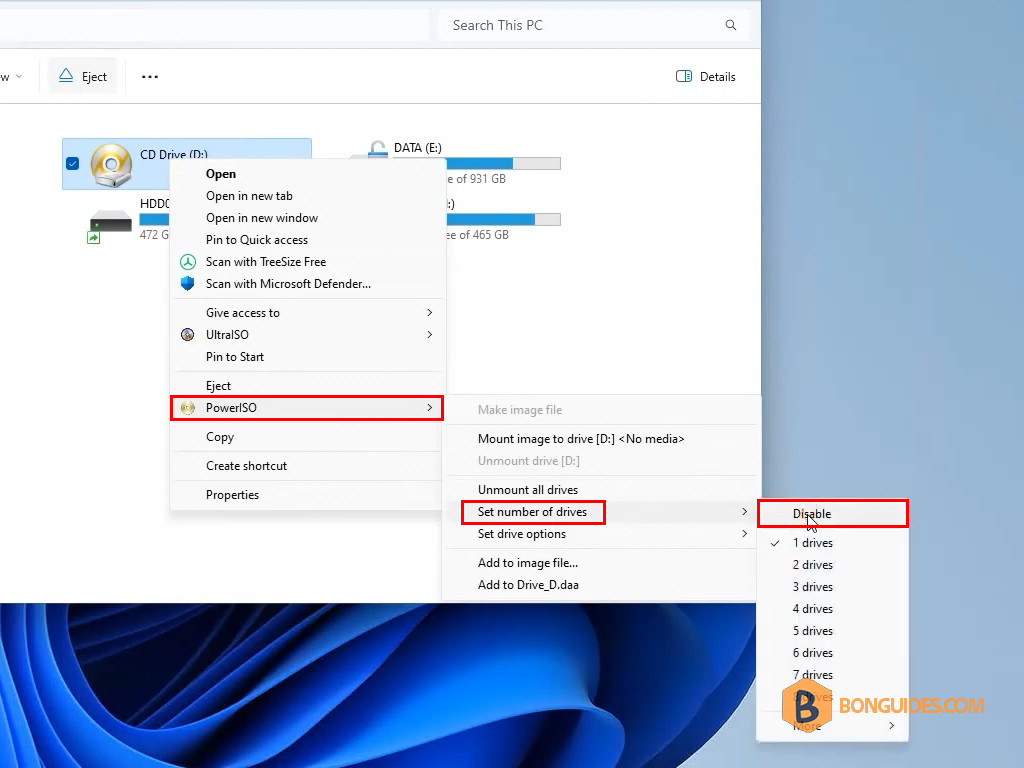Click the Eject toolbar button
This screenshot has width=1024, height=768.
coord(83,76)
